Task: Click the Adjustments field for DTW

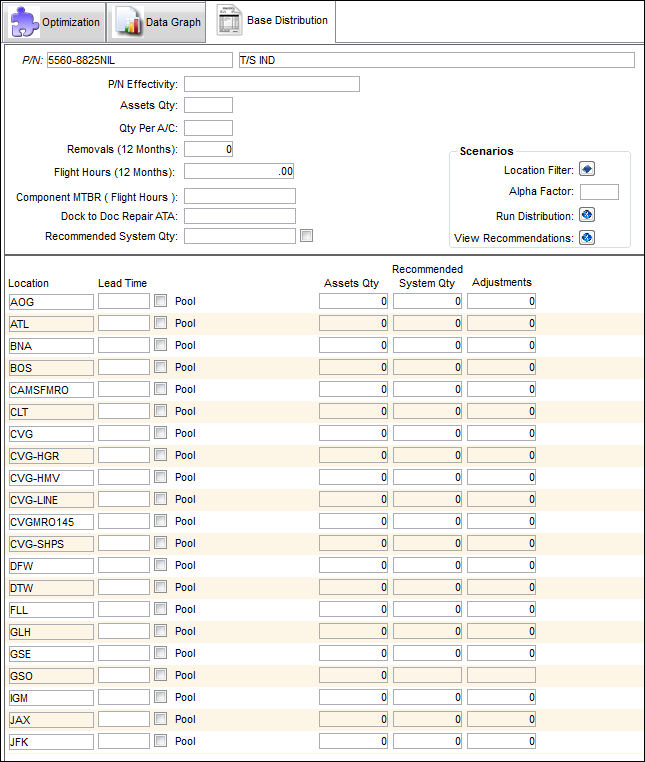Action: click(x=501, y=587)
